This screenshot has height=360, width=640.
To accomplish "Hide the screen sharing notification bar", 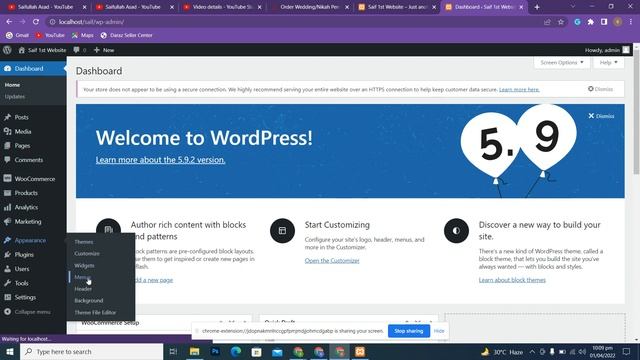I will (x=439, y=331).
